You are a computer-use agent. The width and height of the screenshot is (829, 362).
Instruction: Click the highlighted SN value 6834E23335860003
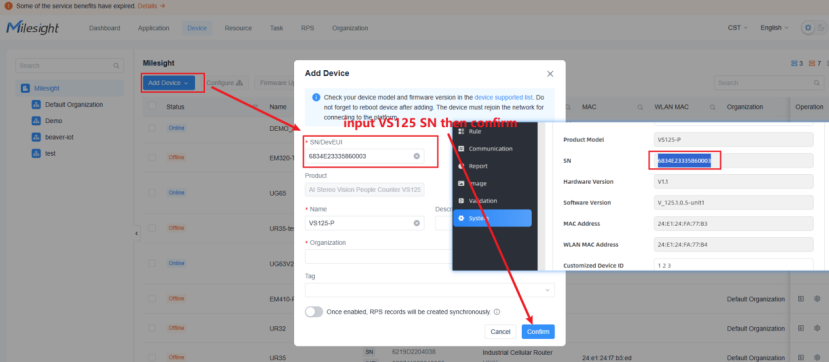(684, 161)
